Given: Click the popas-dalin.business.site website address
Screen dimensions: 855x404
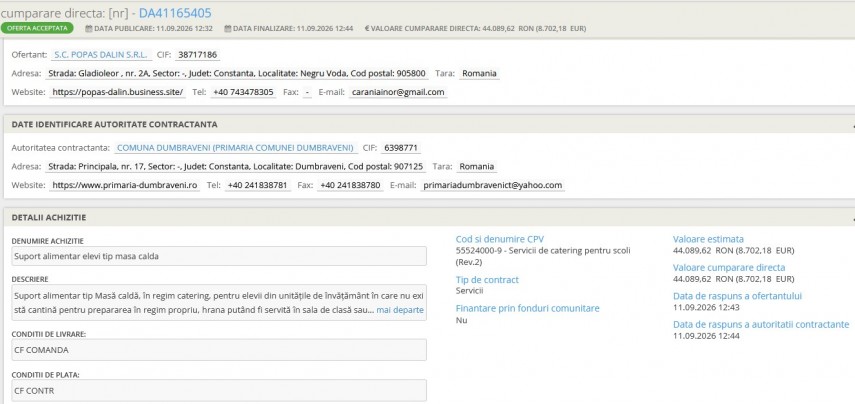Looking at the screenshot, I should click(x=118, y=92).
